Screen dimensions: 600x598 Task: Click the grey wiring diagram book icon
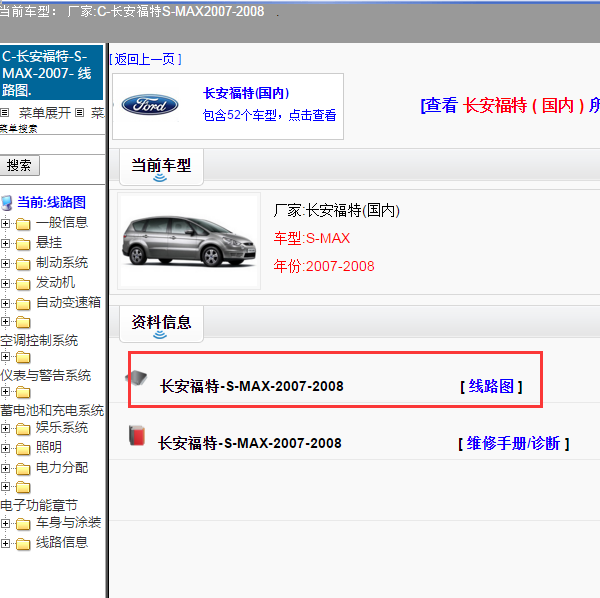137,378
